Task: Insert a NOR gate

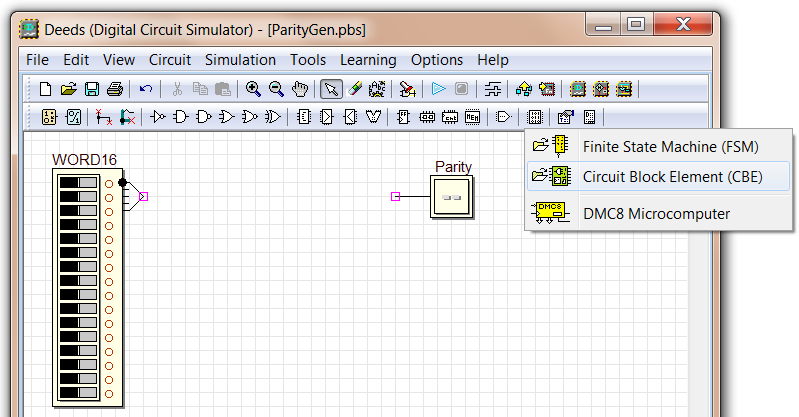Action: coord(250,117)
